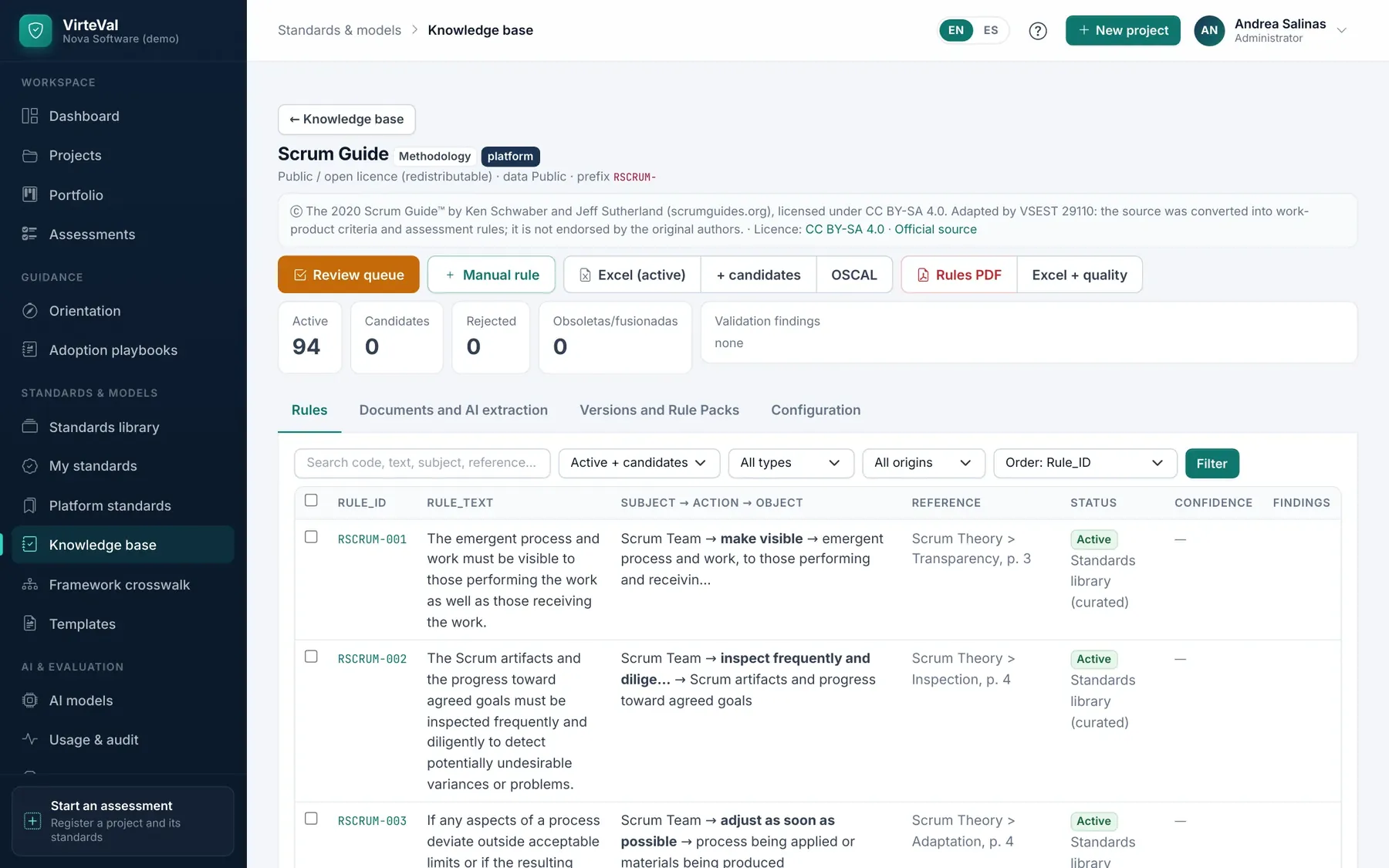Open the All types dropdown
This screenshot has width=1389, height=868.
tap(791, 463)
